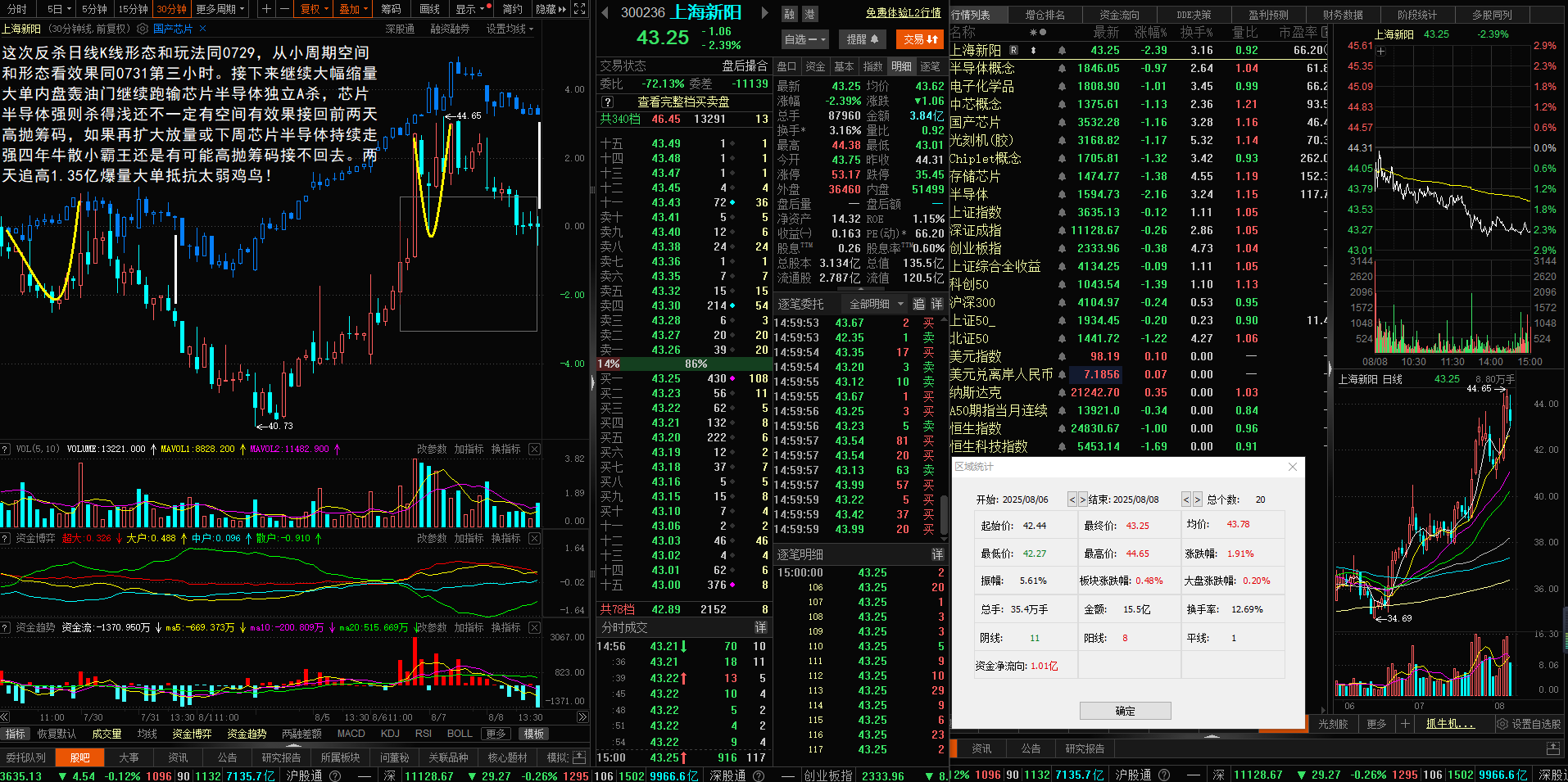Open the 研究报告 tab in left panel

pos(281,757)
